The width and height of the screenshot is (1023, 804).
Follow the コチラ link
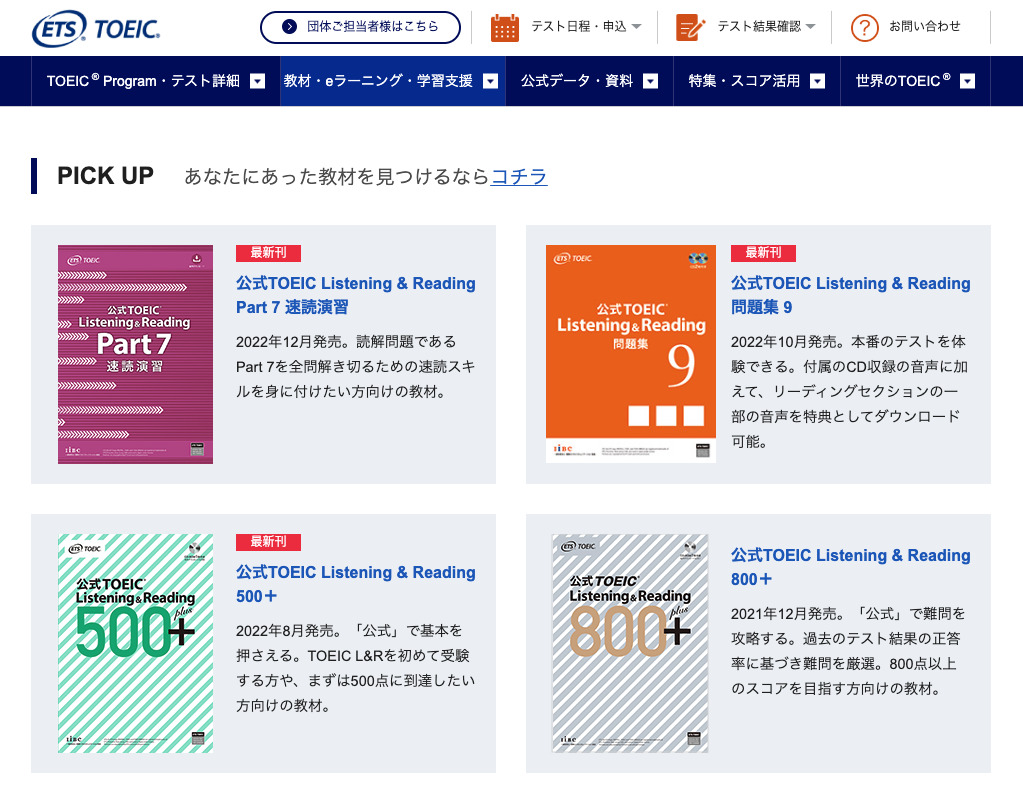[519, 176]
